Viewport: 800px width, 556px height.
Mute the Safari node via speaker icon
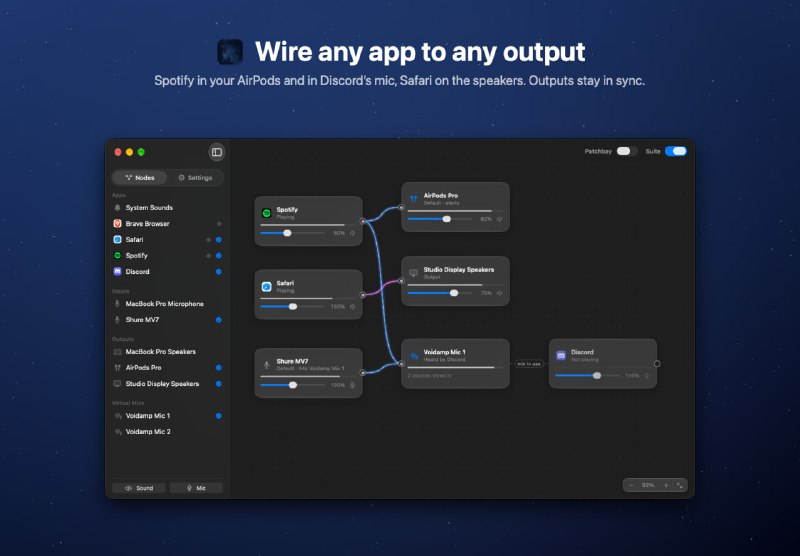353,307
